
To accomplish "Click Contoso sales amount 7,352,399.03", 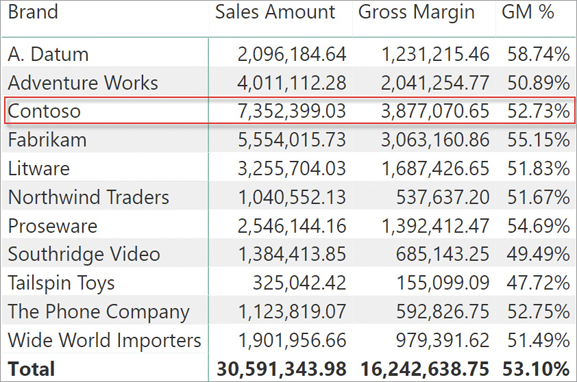I will 292,112.
